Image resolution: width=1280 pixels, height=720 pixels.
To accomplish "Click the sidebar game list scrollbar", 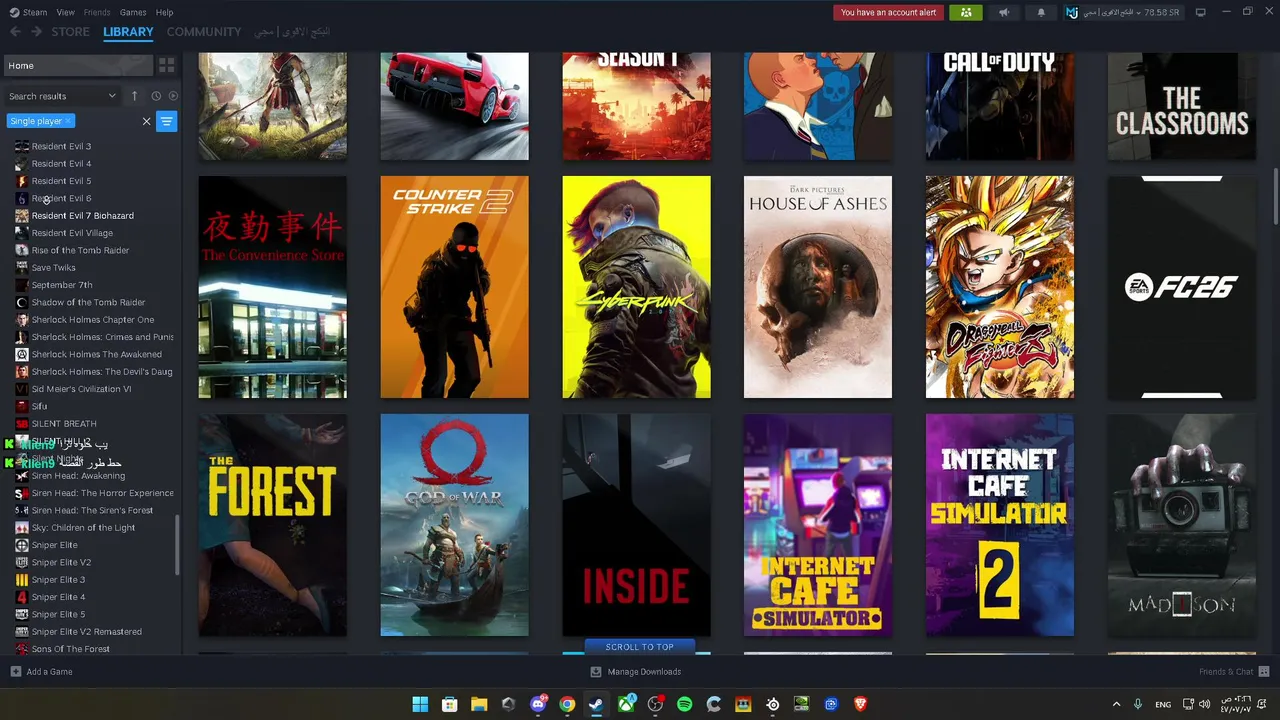I will pyautogui.click(x=178, y=546).
